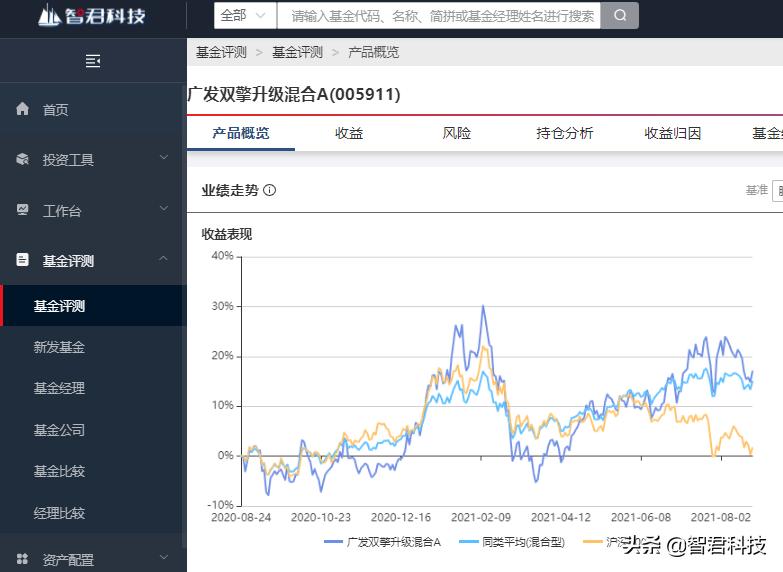783x572 pixels.
Task: Click the search magnifier button
Action: click(x=620, y=15)
